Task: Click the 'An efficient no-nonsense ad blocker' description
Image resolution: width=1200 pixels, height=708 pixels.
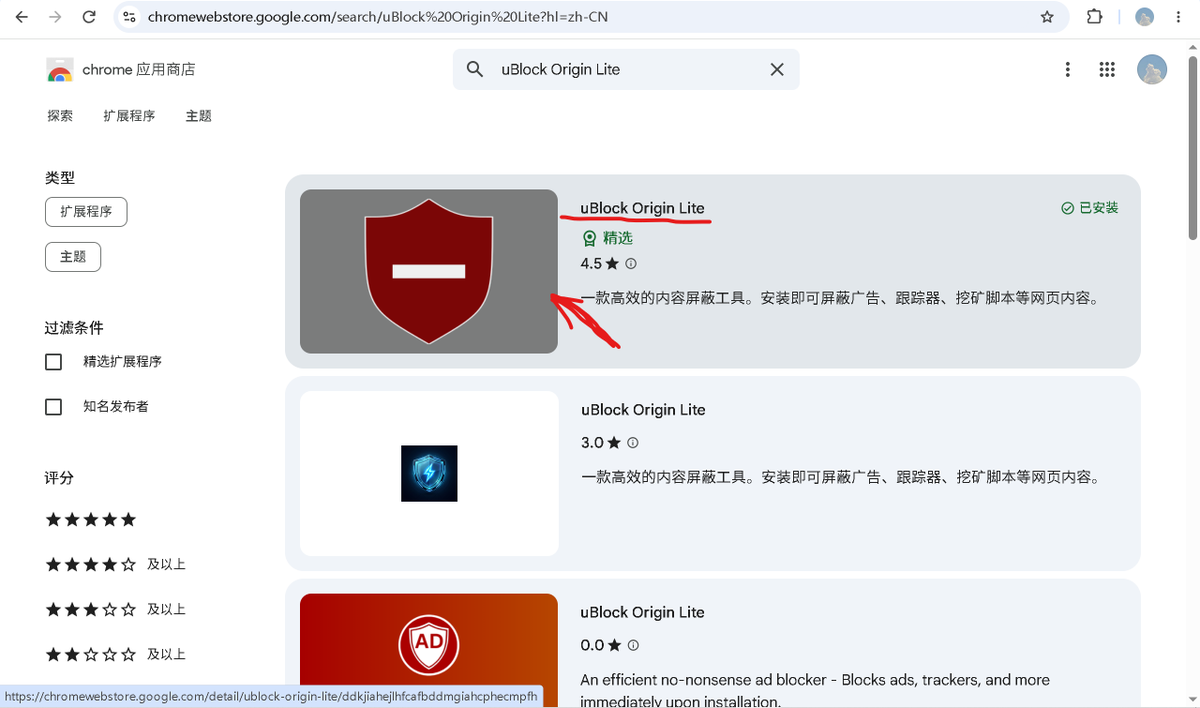Action: (x=814, y=689)
